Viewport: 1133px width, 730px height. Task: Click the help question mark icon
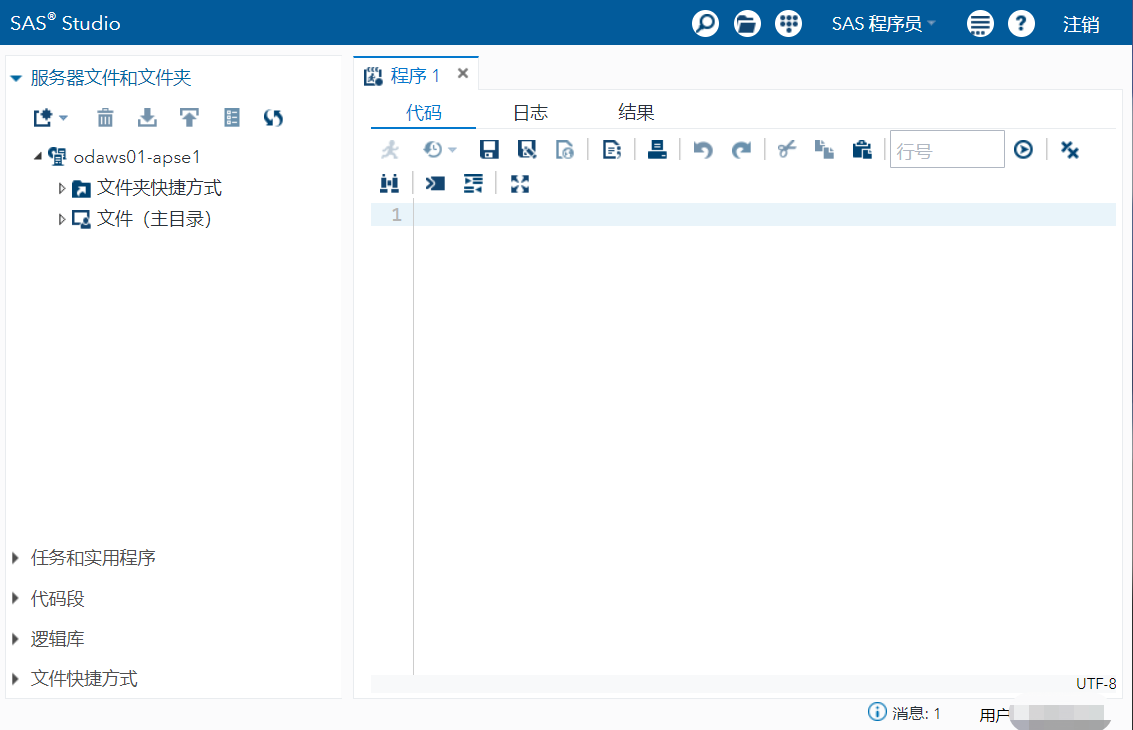1021,24
